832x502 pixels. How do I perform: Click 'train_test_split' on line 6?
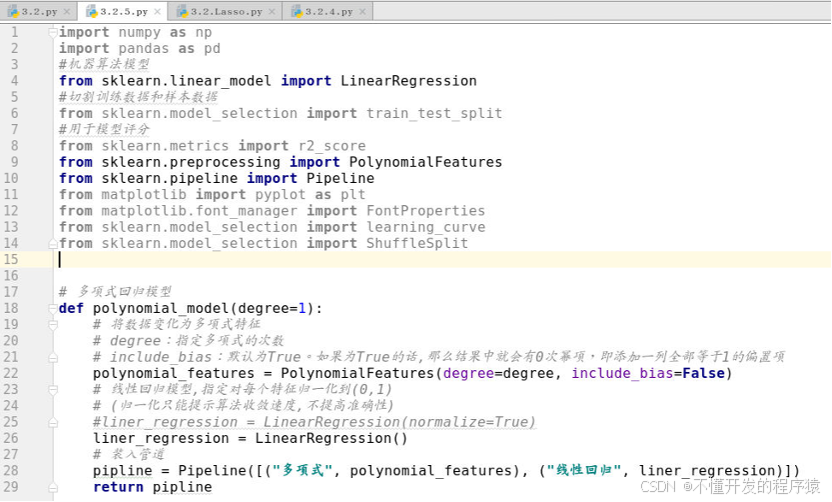click(434, 114)
